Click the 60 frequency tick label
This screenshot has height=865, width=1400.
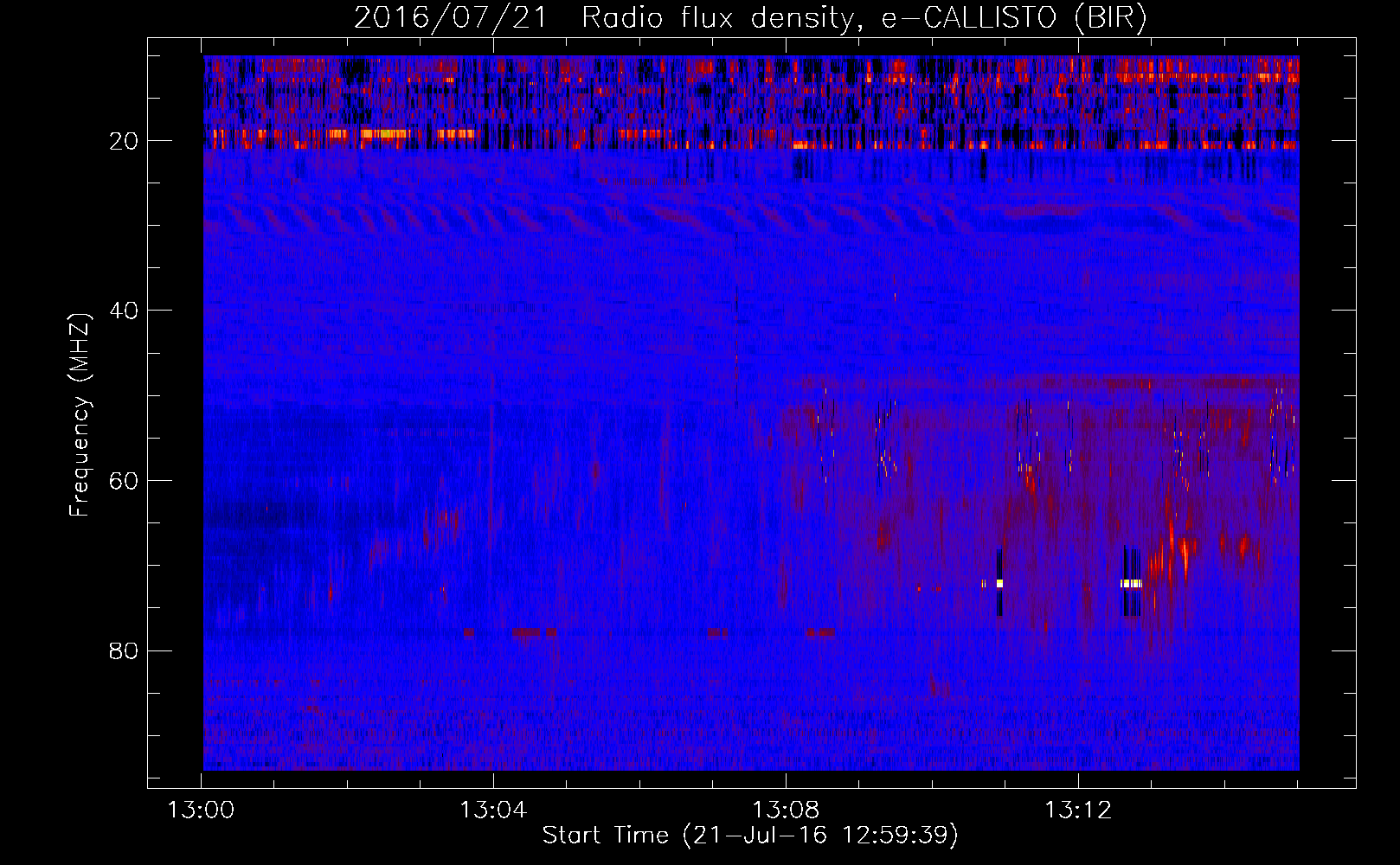click(x=124, y=481)
